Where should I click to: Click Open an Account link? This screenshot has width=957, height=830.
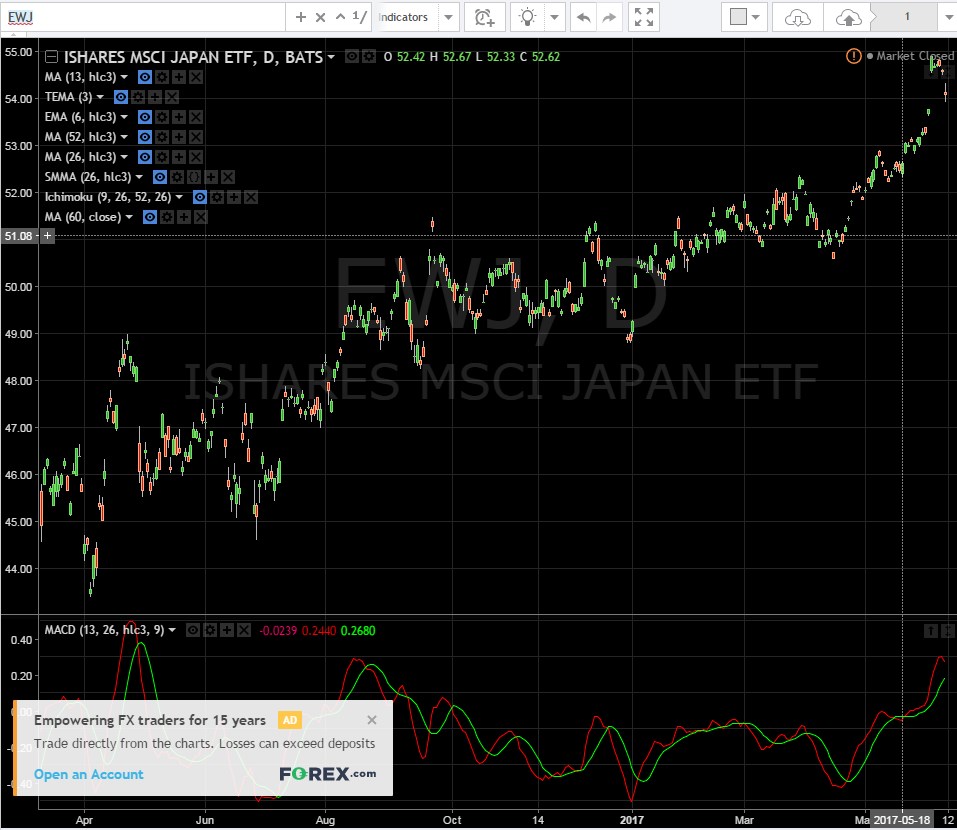click(88, 774)
